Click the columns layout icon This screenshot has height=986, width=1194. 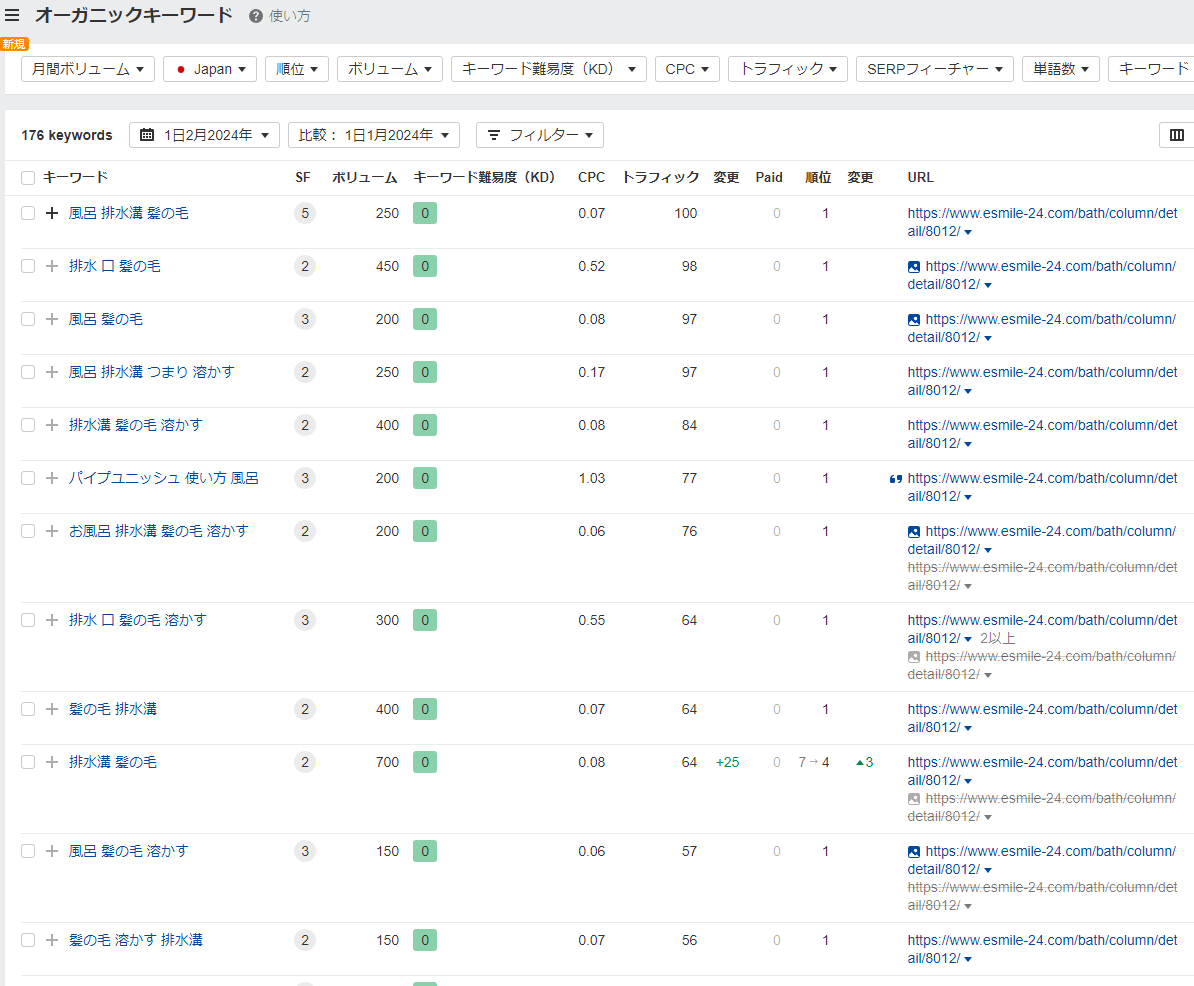pos(1177,135)
